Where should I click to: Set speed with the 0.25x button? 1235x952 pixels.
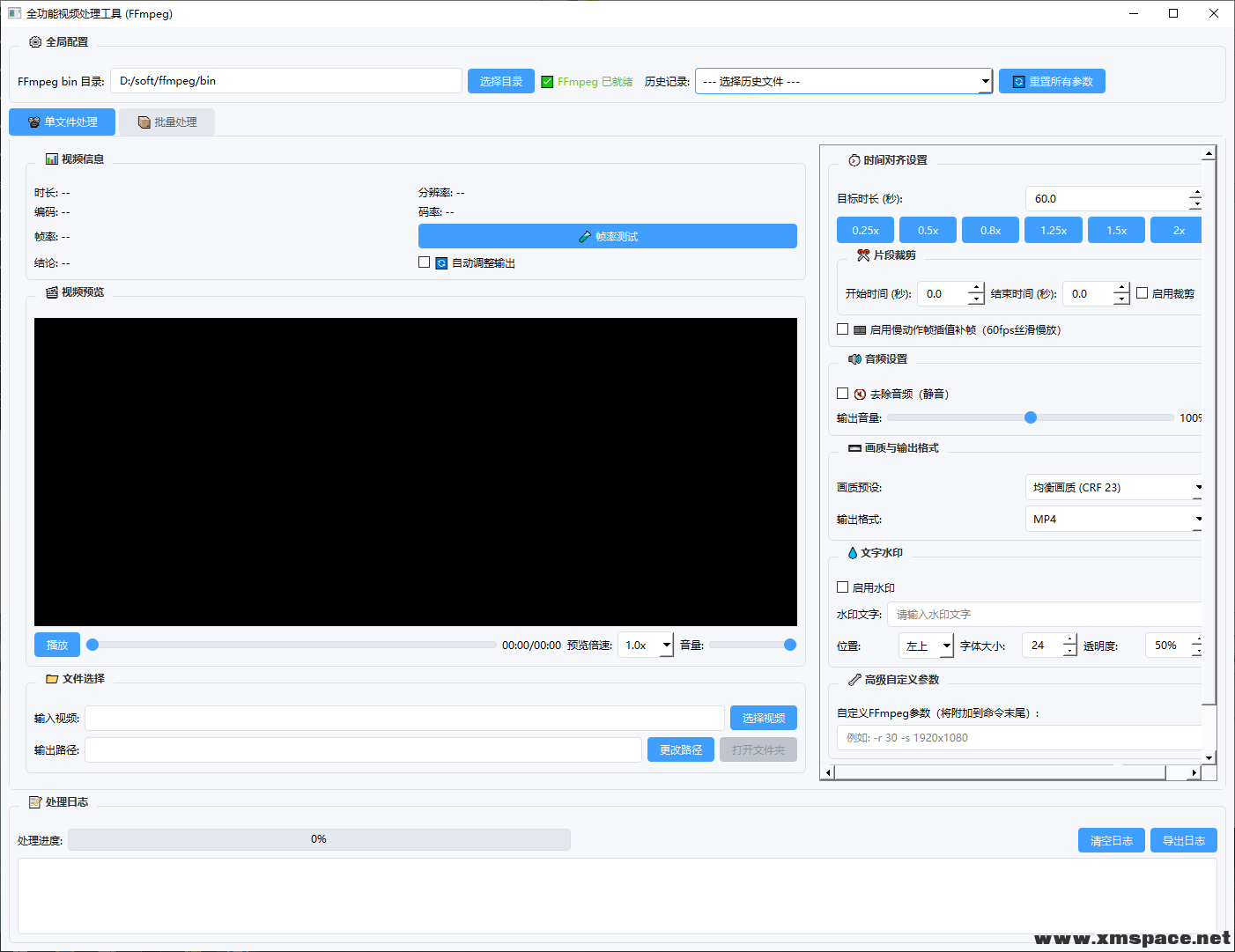tap(865, 230)
